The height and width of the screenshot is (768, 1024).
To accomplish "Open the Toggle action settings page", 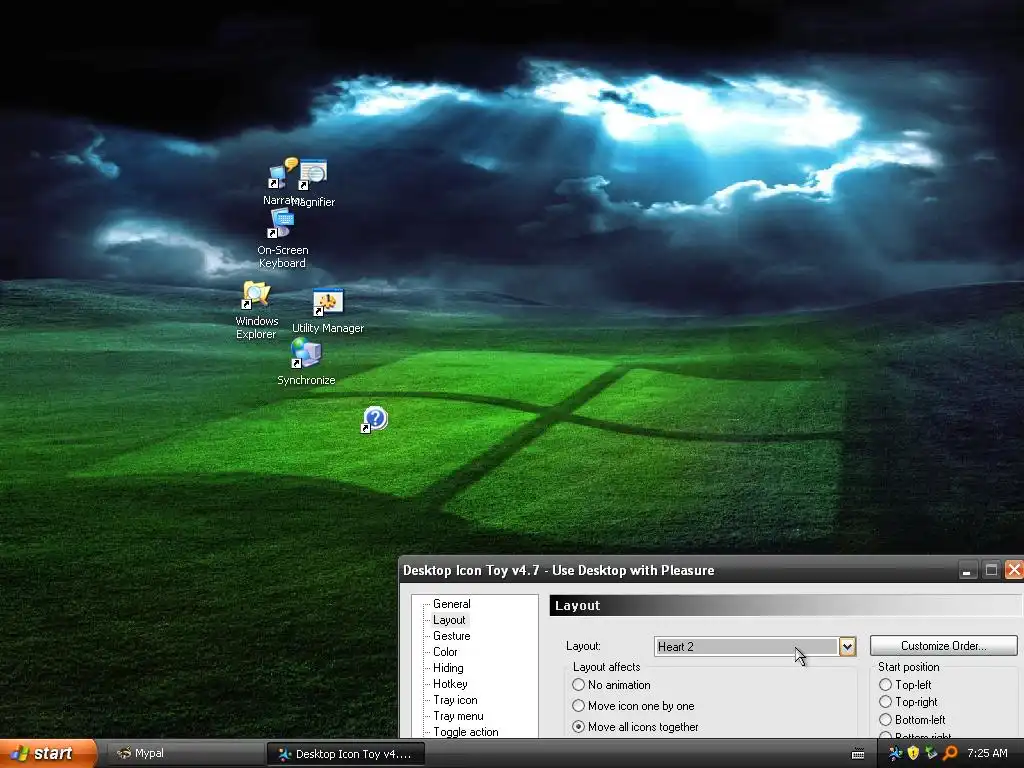I will coord(466,731).
